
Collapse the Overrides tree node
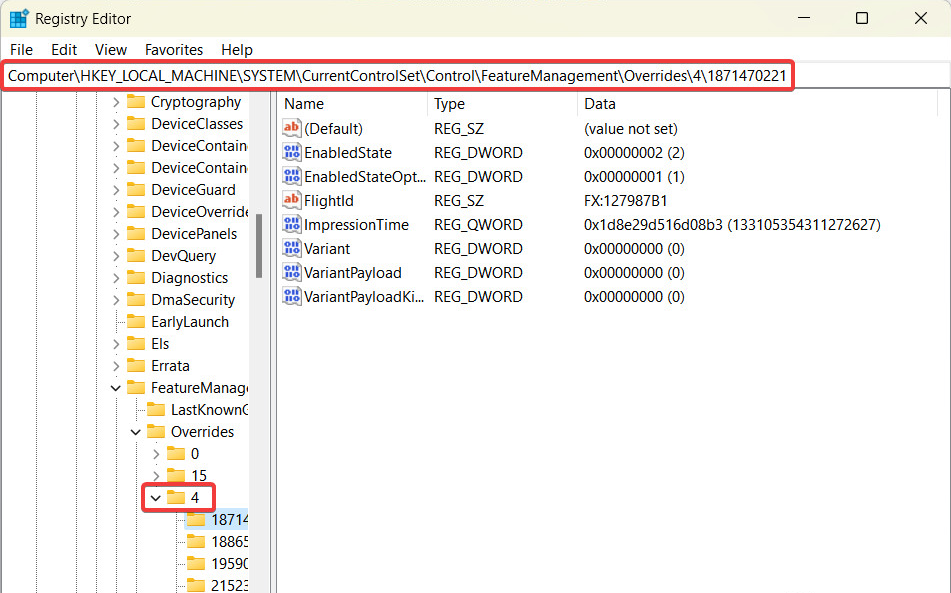pos(136,432)
